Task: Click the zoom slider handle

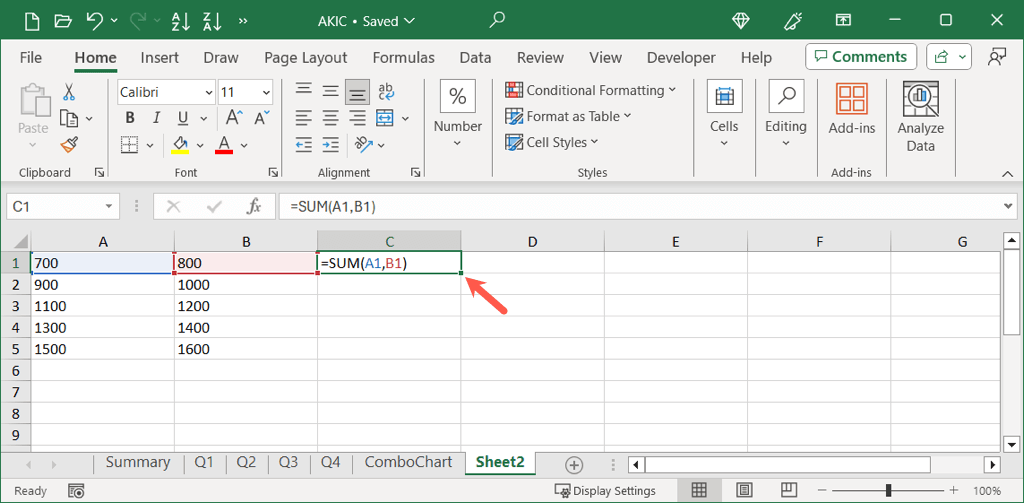Action: coord(889,491)
